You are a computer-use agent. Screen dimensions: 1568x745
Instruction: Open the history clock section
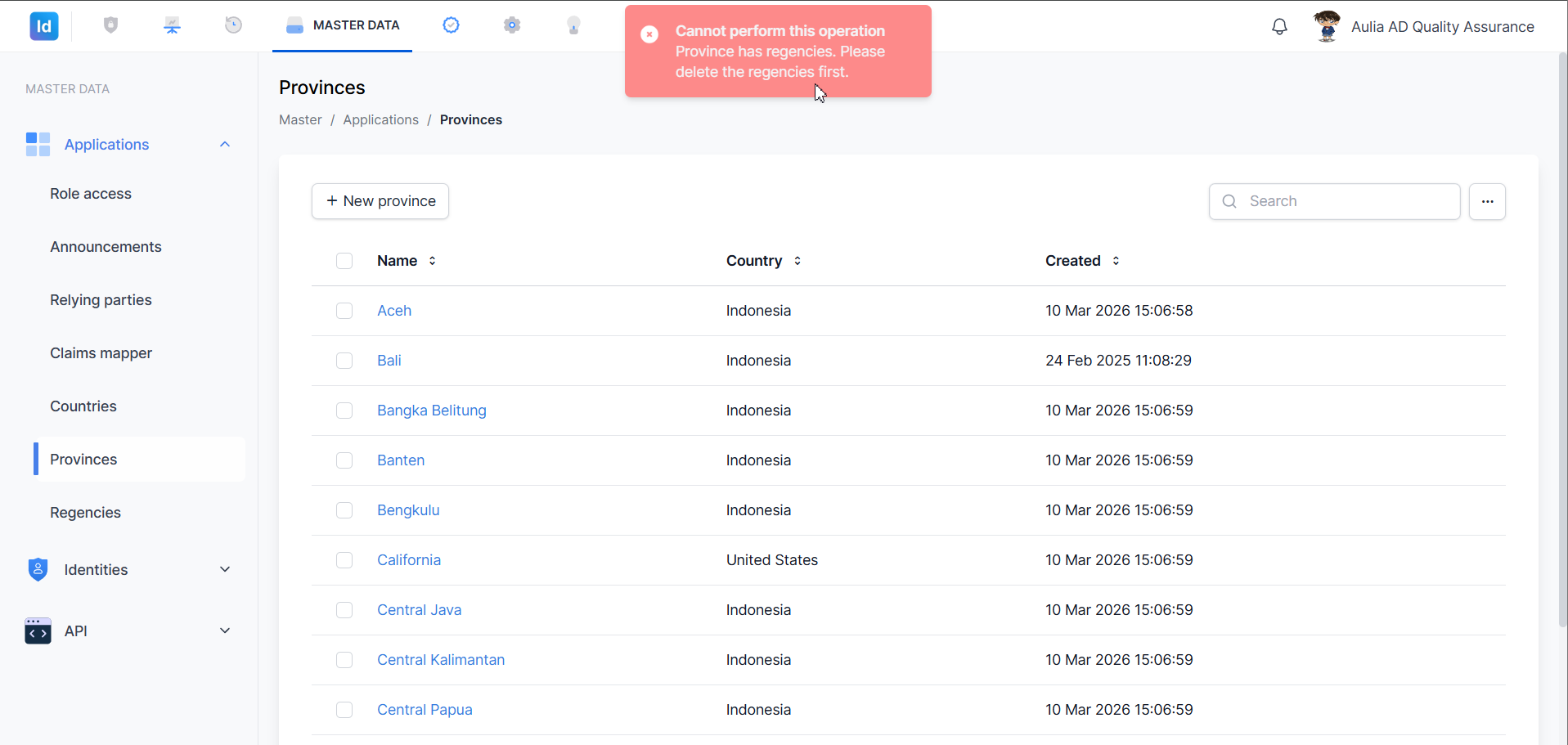click(x=233, y=25)
